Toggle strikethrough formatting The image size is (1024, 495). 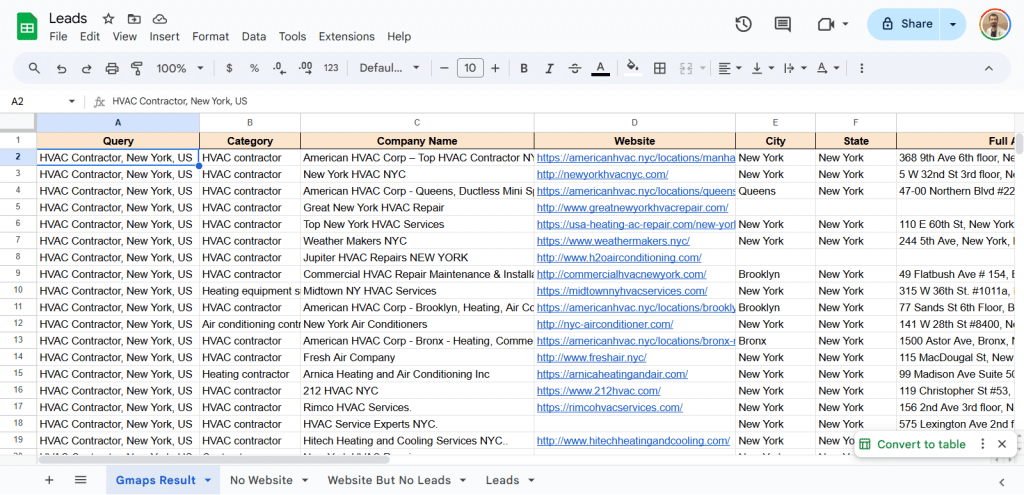click(575, 68)
